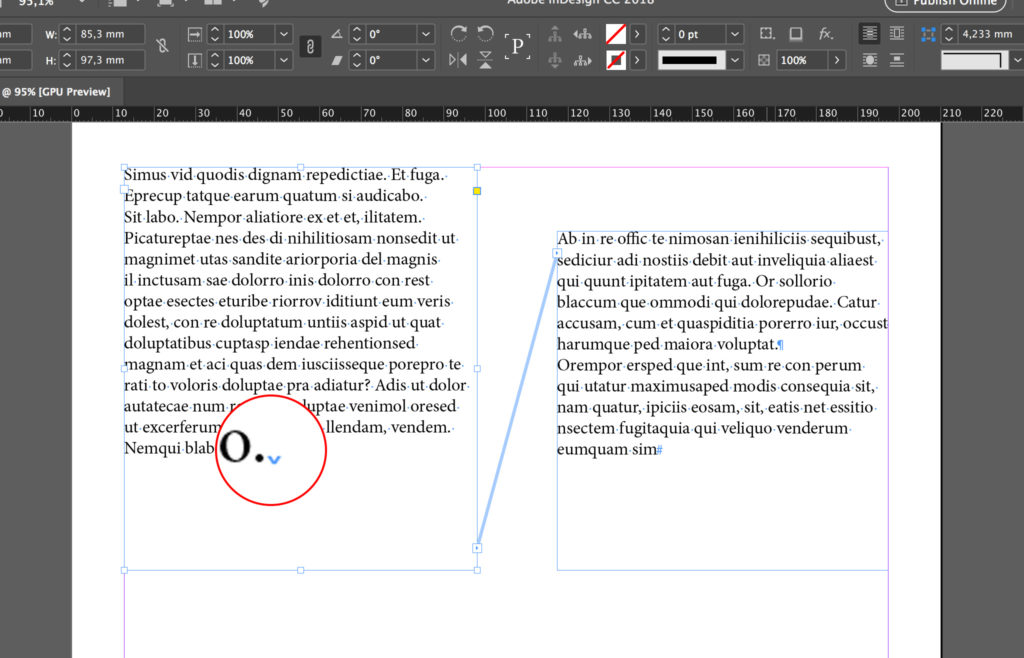
Task: Click the corner shape preview box
Action: (974, 60)
